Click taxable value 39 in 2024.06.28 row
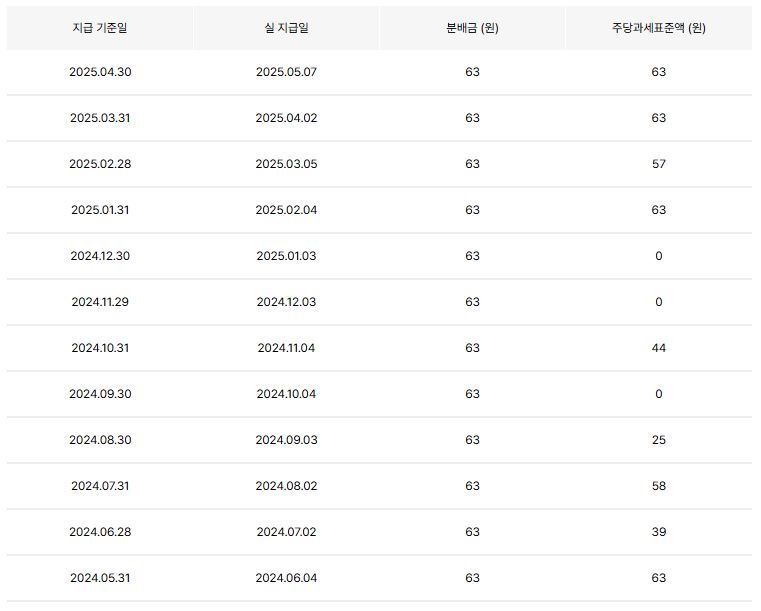This screenshot has width=761, height=611. pos(659,532)
